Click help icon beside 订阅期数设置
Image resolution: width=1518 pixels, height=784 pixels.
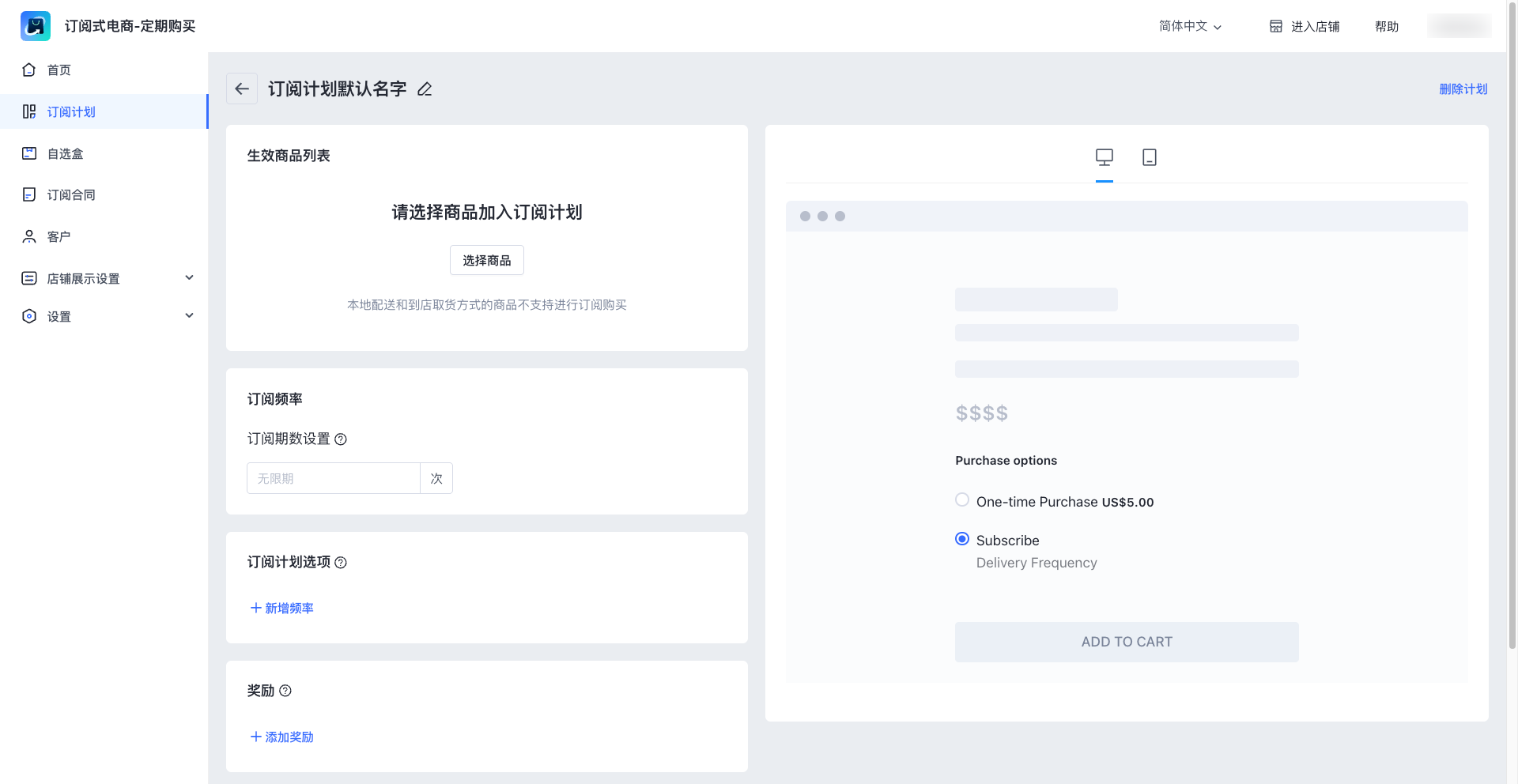tap(341, 439)
